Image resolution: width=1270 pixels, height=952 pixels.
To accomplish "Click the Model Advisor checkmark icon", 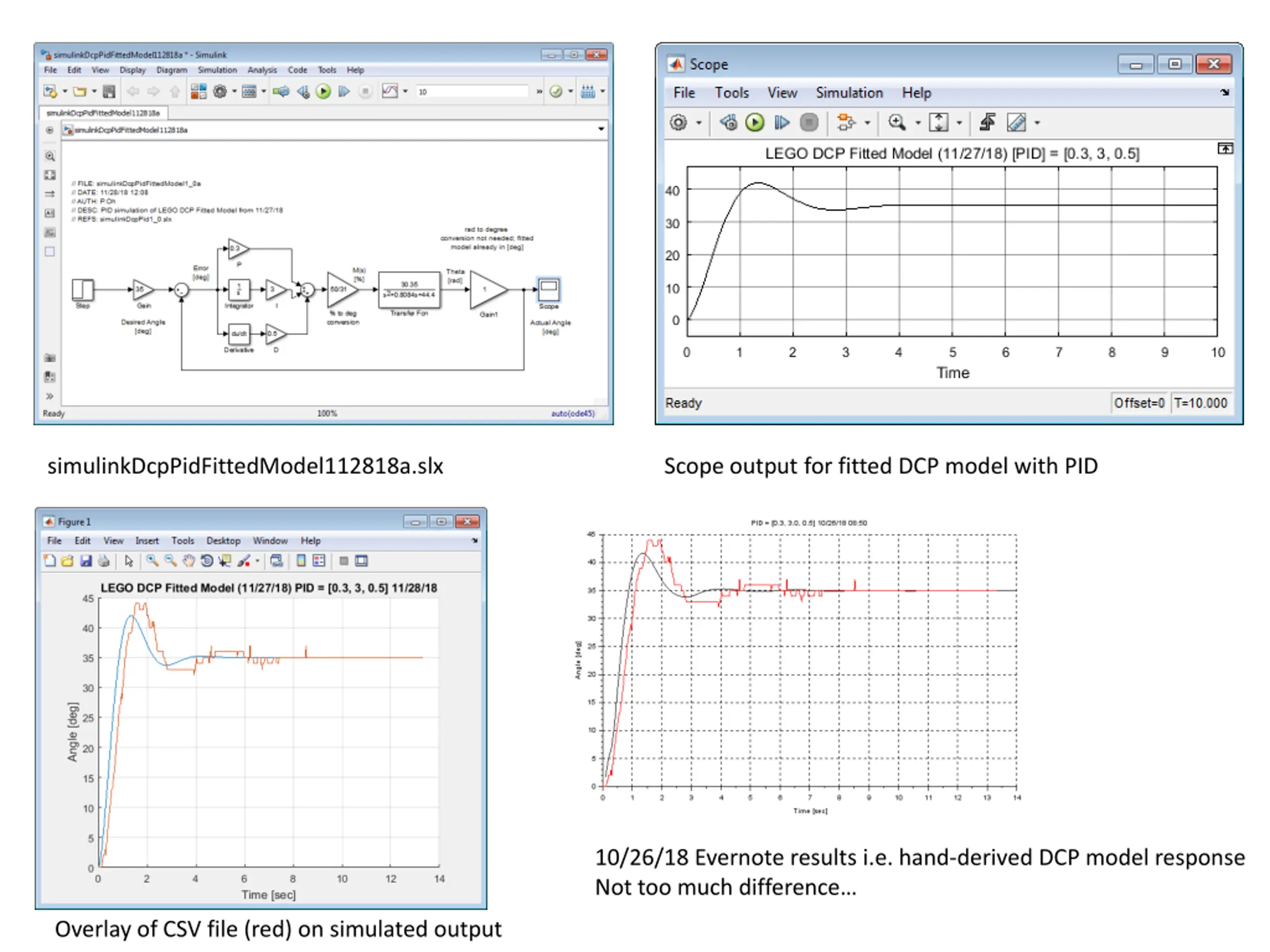I will (x=556, y=91).
